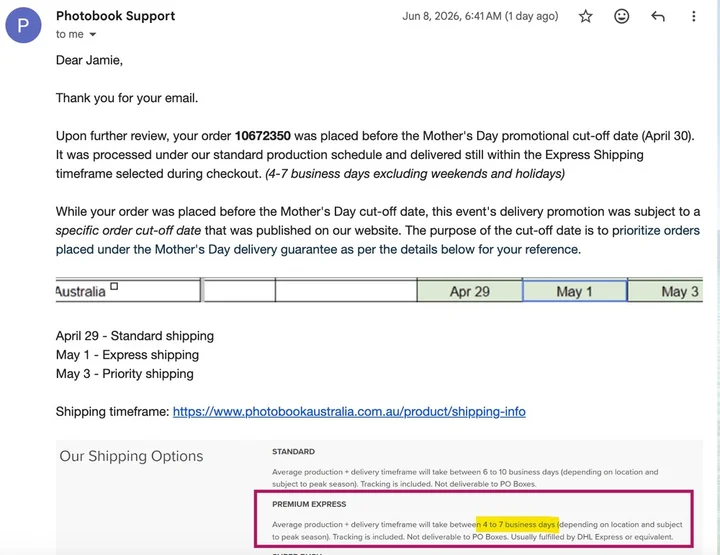Click the 'Our Shipping Options' heading
The height and width of the screenshot is (555, 720).
131,456
